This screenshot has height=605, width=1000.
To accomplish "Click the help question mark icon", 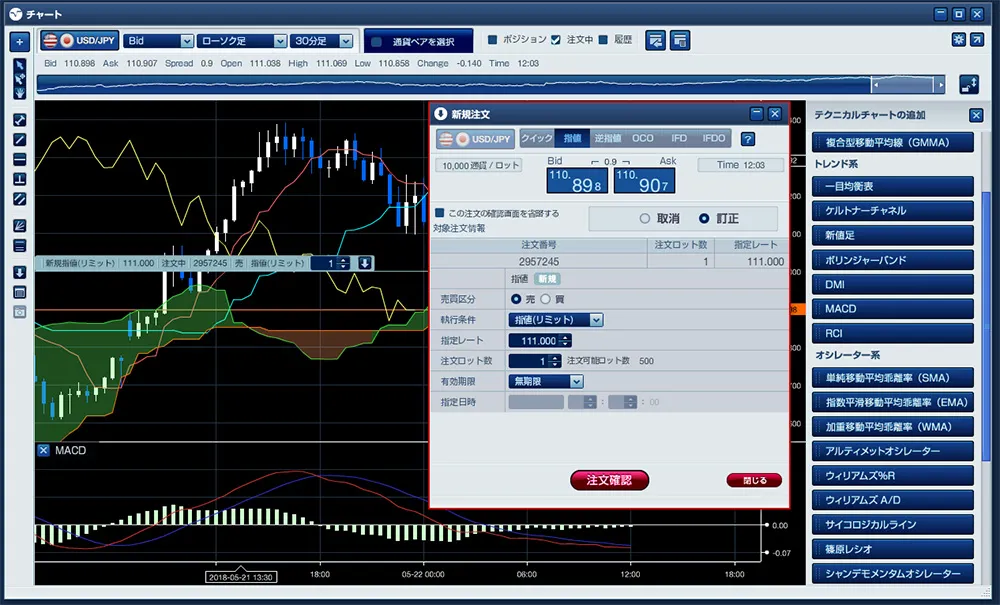I will [x=747, y=139].
